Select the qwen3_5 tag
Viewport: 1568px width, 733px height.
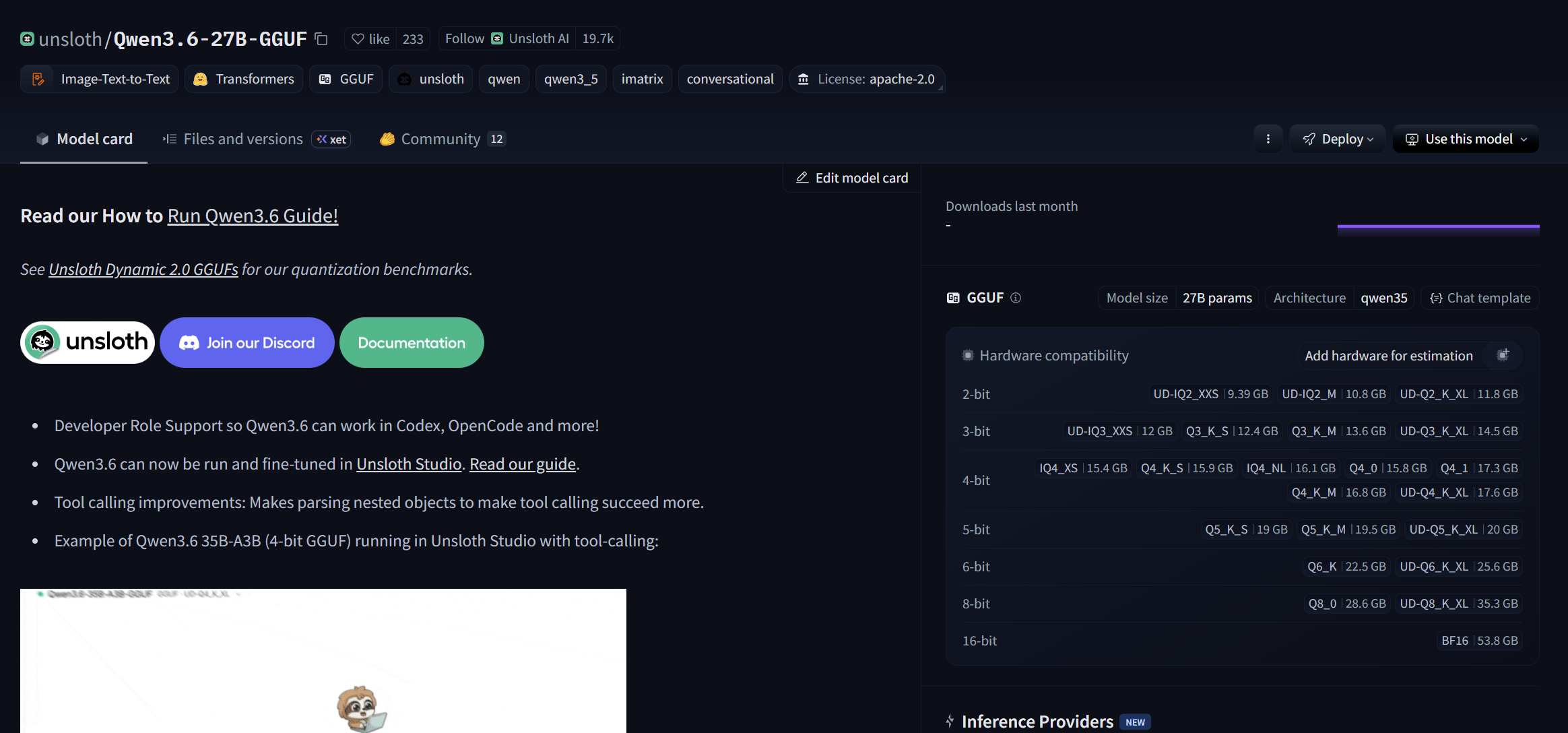pos(571,79)
